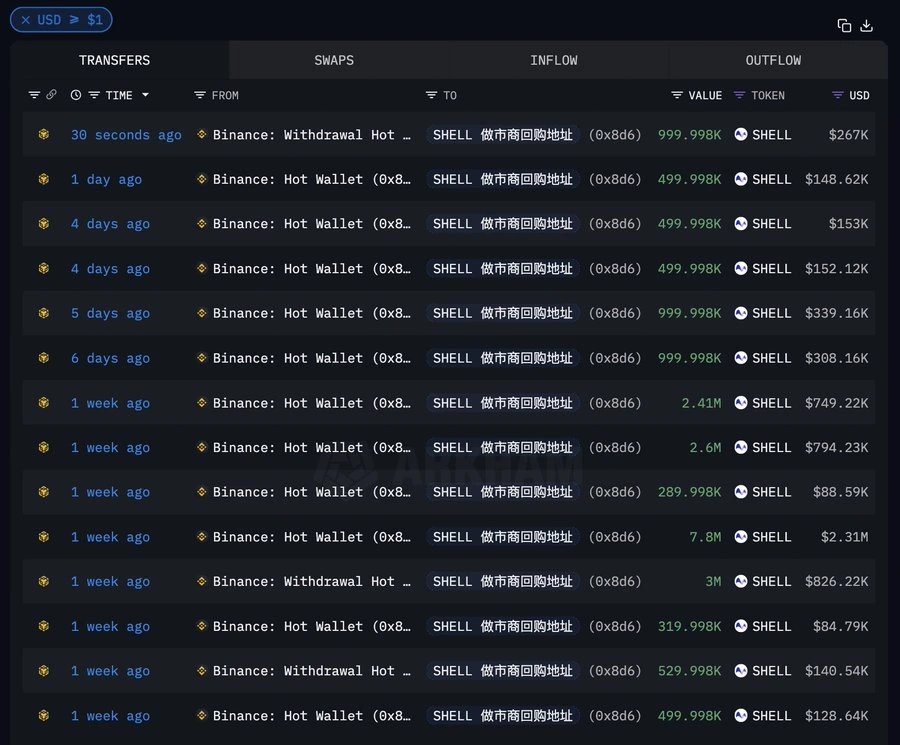Open the "5 days ago" transaction link

[110, 313]
